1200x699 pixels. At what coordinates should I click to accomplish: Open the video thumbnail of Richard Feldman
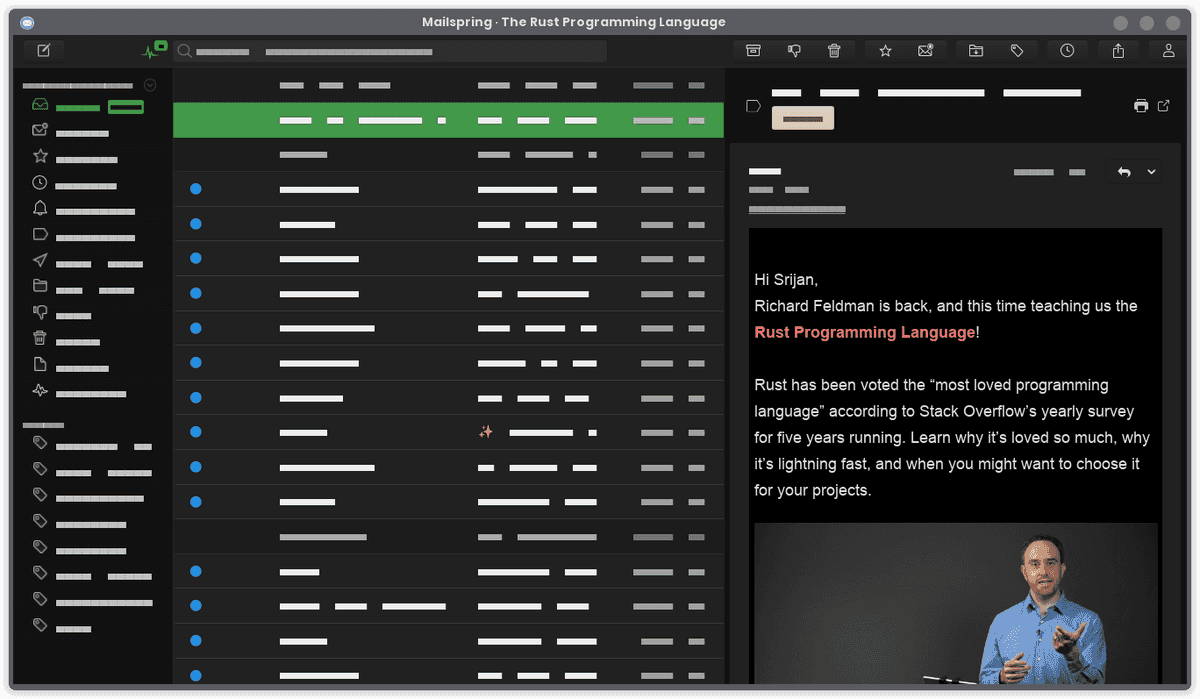(956, 603)
